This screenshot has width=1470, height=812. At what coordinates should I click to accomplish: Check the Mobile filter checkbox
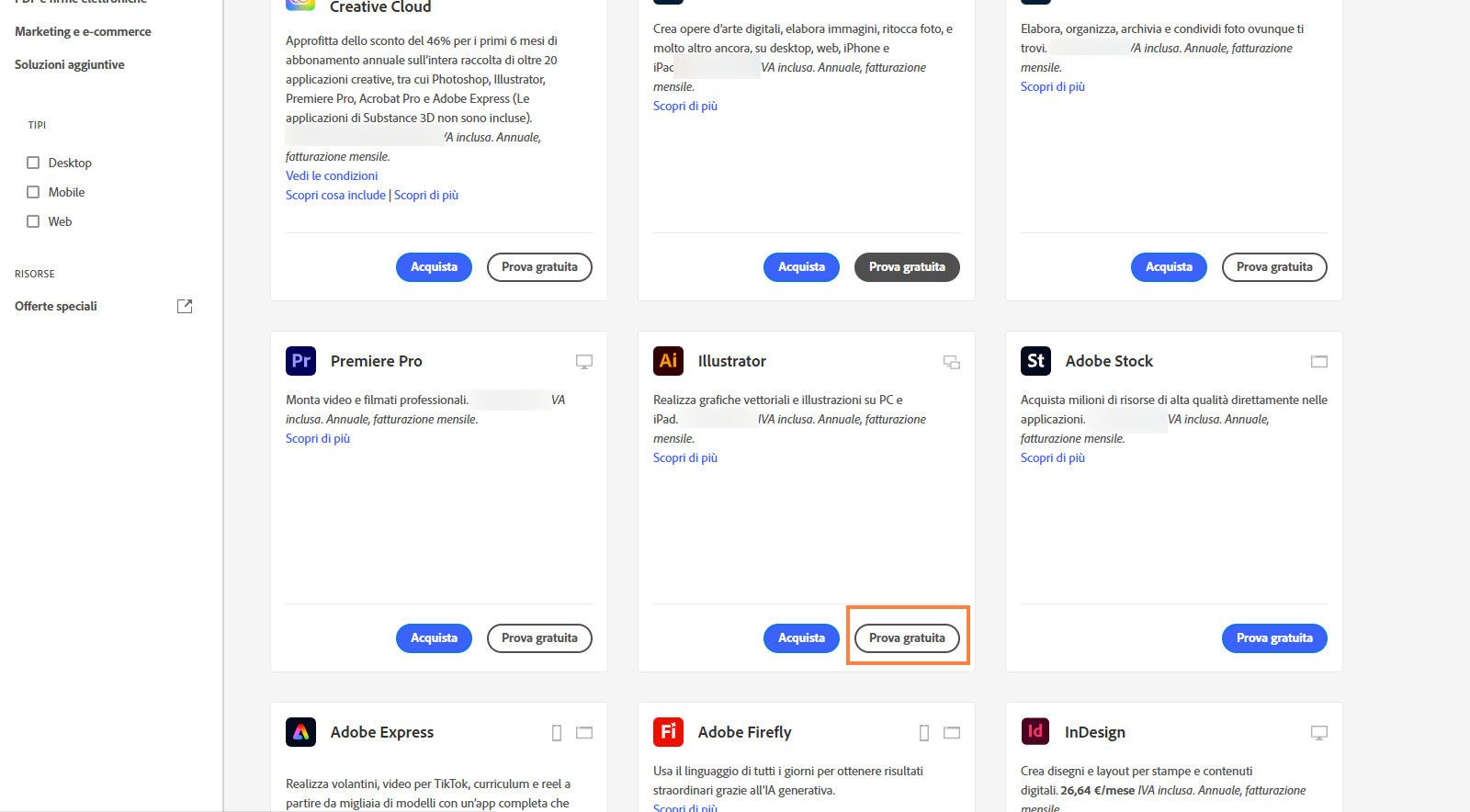[x=33, y=192]
